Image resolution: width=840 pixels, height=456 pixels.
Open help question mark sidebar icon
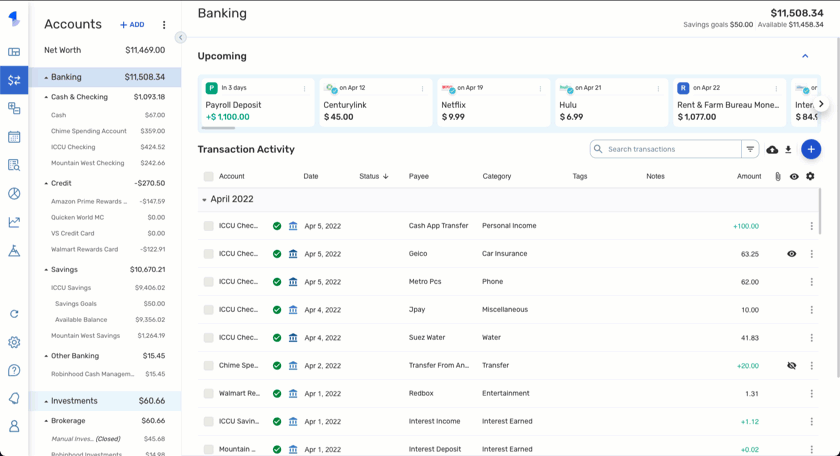point(14,370)
